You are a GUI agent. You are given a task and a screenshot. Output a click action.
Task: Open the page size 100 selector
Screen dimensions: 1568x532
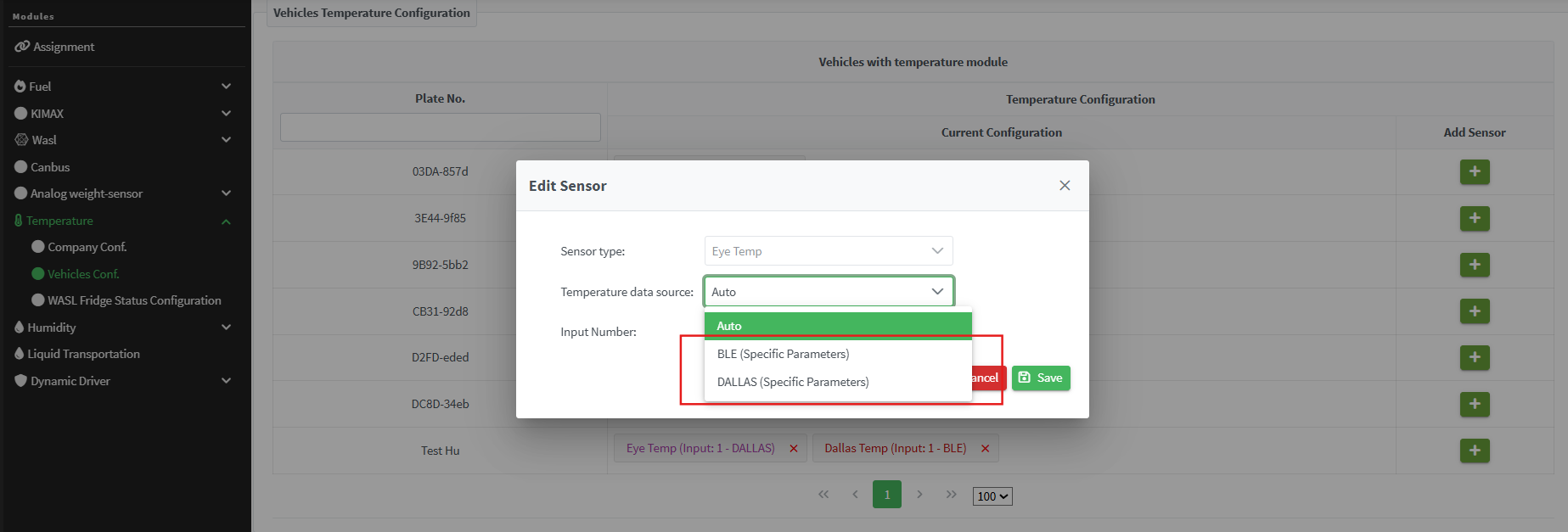click(x=992, y=496)
